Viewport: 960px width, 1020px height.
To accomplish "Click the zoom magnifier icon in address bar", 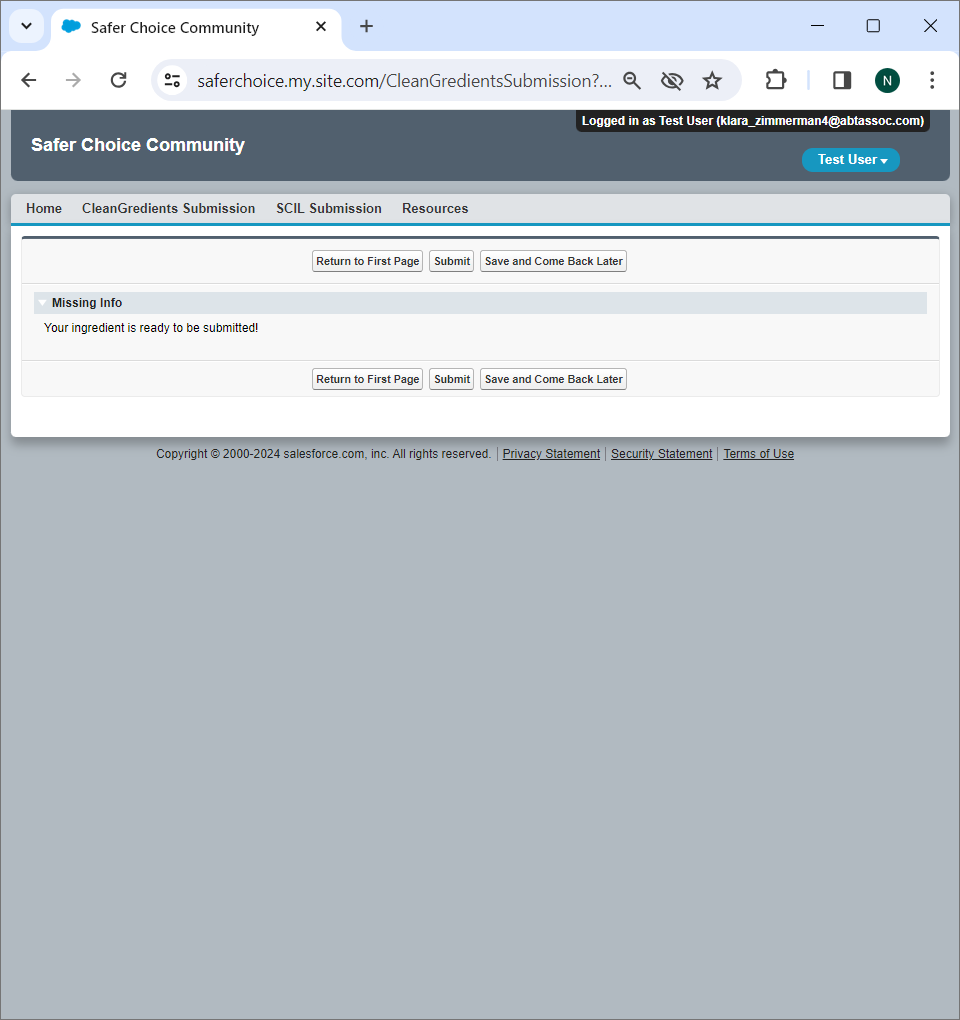I will point(632,80).
